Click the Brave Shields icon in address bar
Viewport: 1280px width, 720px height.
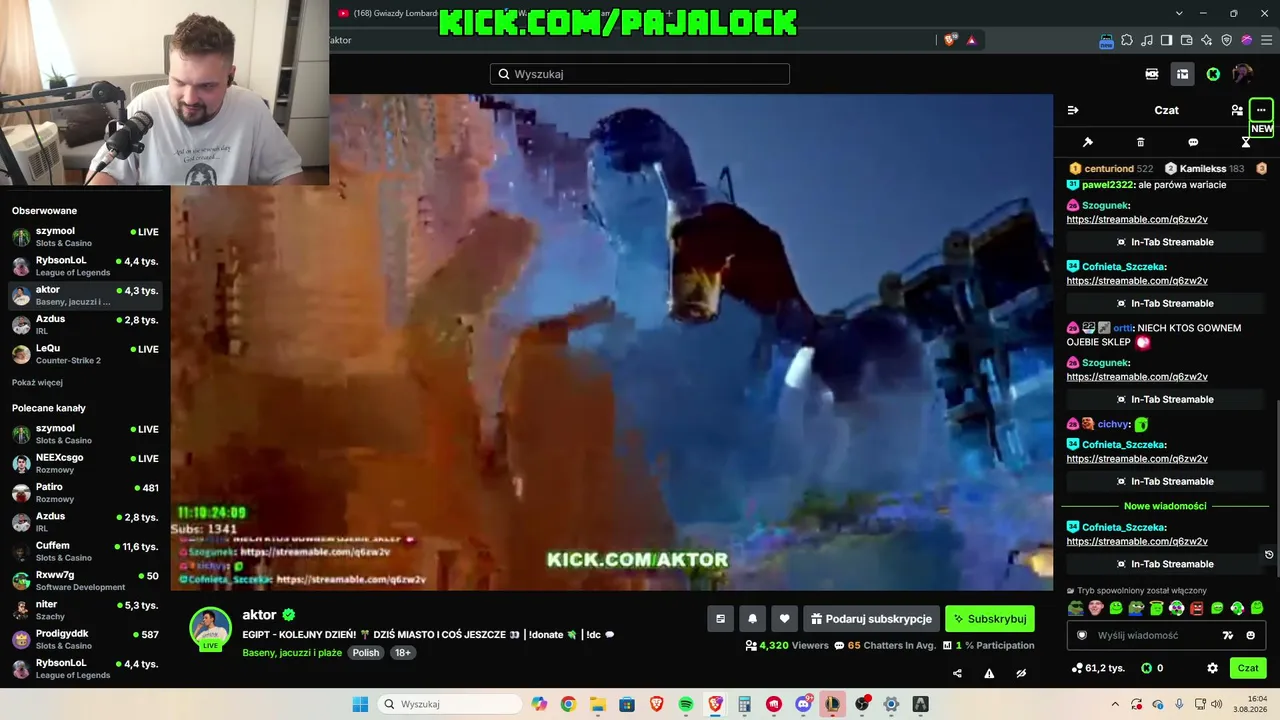pyautogui.click(x=949, y=40)
